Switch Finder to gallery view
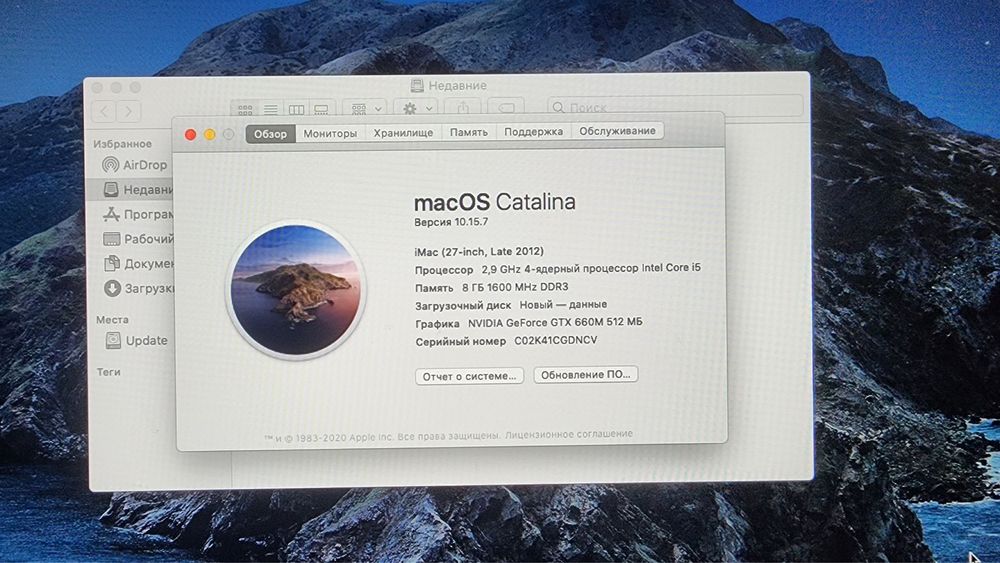Image resolution: width=1000 pixels, height=563 pixels. coord(321,110)
